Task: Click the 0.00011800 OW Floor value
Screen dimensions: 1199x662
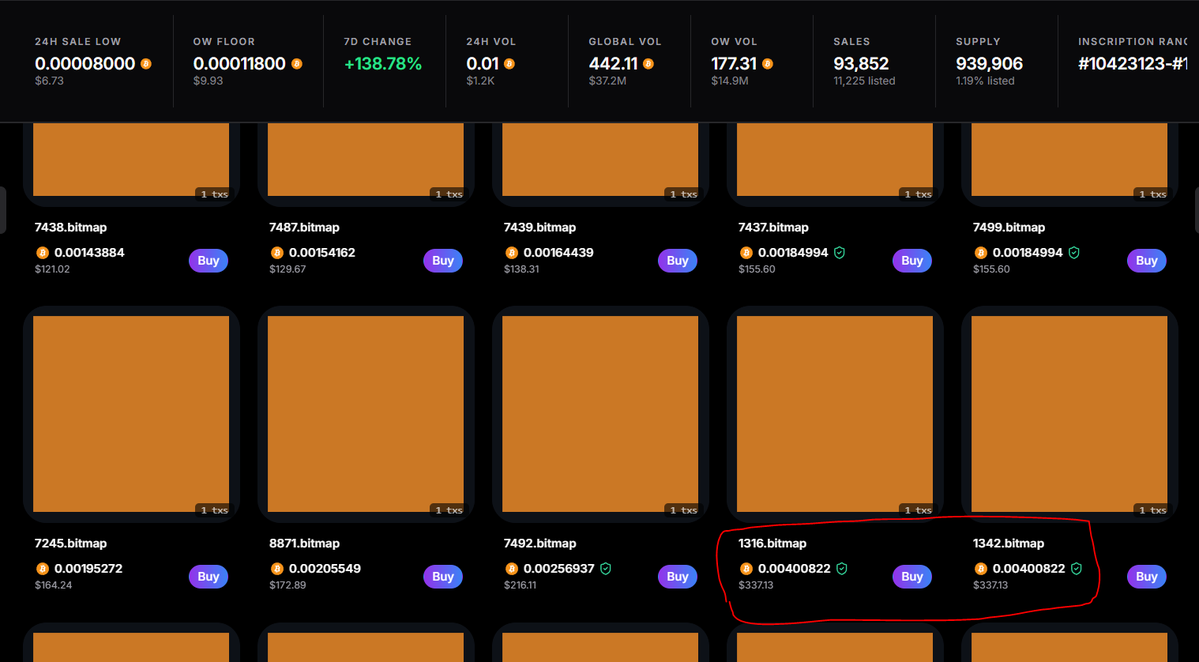Action: pyautogui.click(x=239, y=64)
